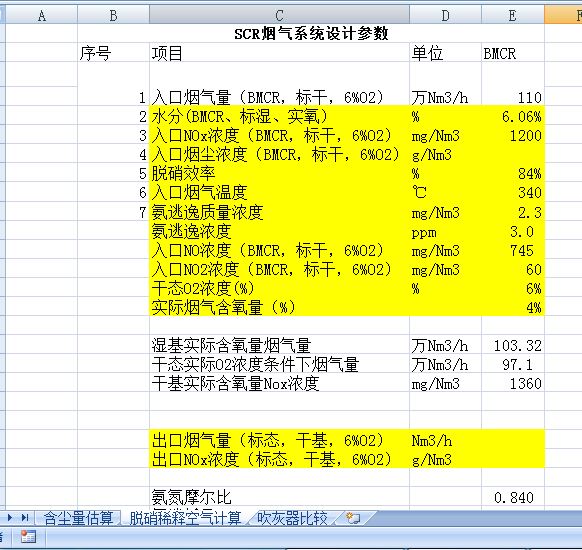Select the 340 temperature value cell
This screenshot has height=550, width=582.
(x=513, y=192)
